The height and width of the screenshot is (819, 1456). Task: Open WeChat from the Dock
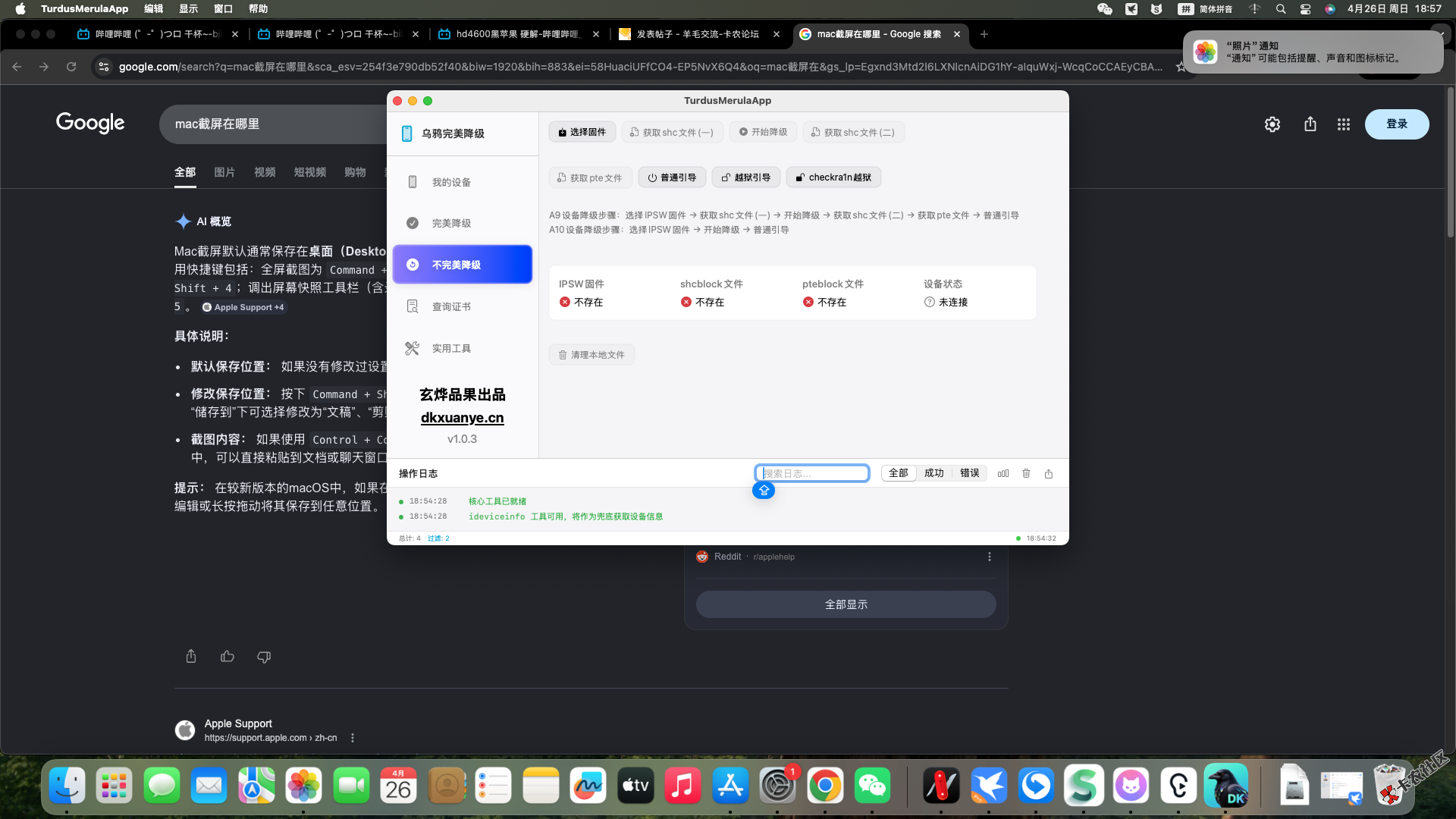point(872,785)
